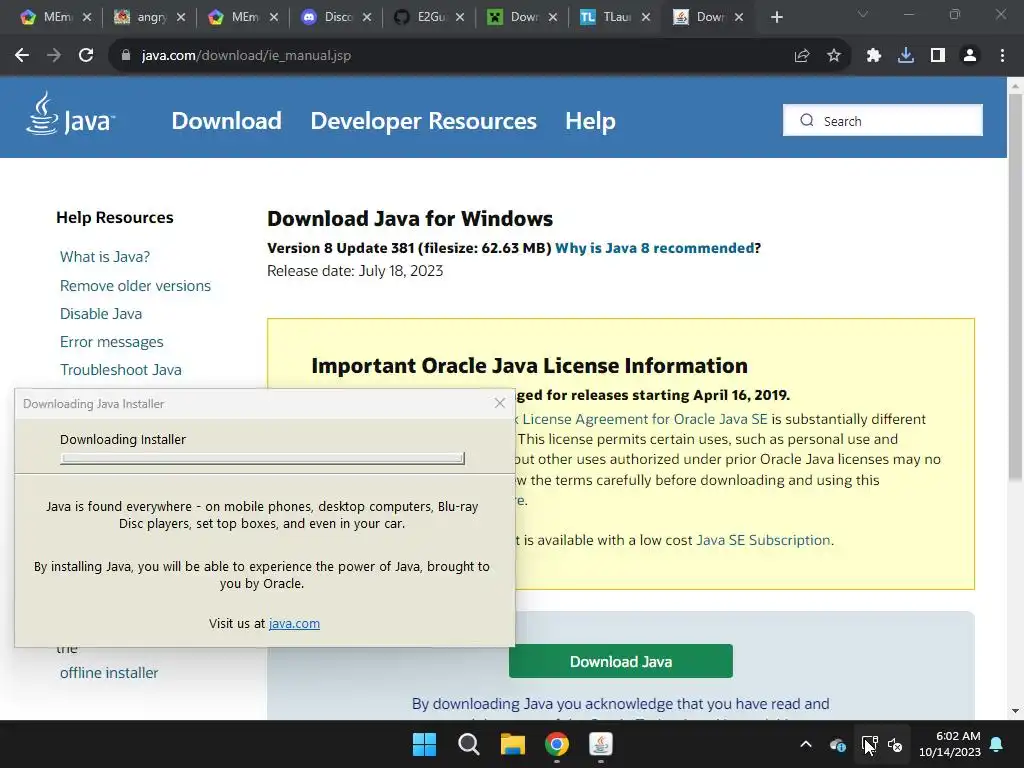1024x768 pixels.
Task: Go back using browser back arrow
Action: pyautogui.click(x=22, y=56)
